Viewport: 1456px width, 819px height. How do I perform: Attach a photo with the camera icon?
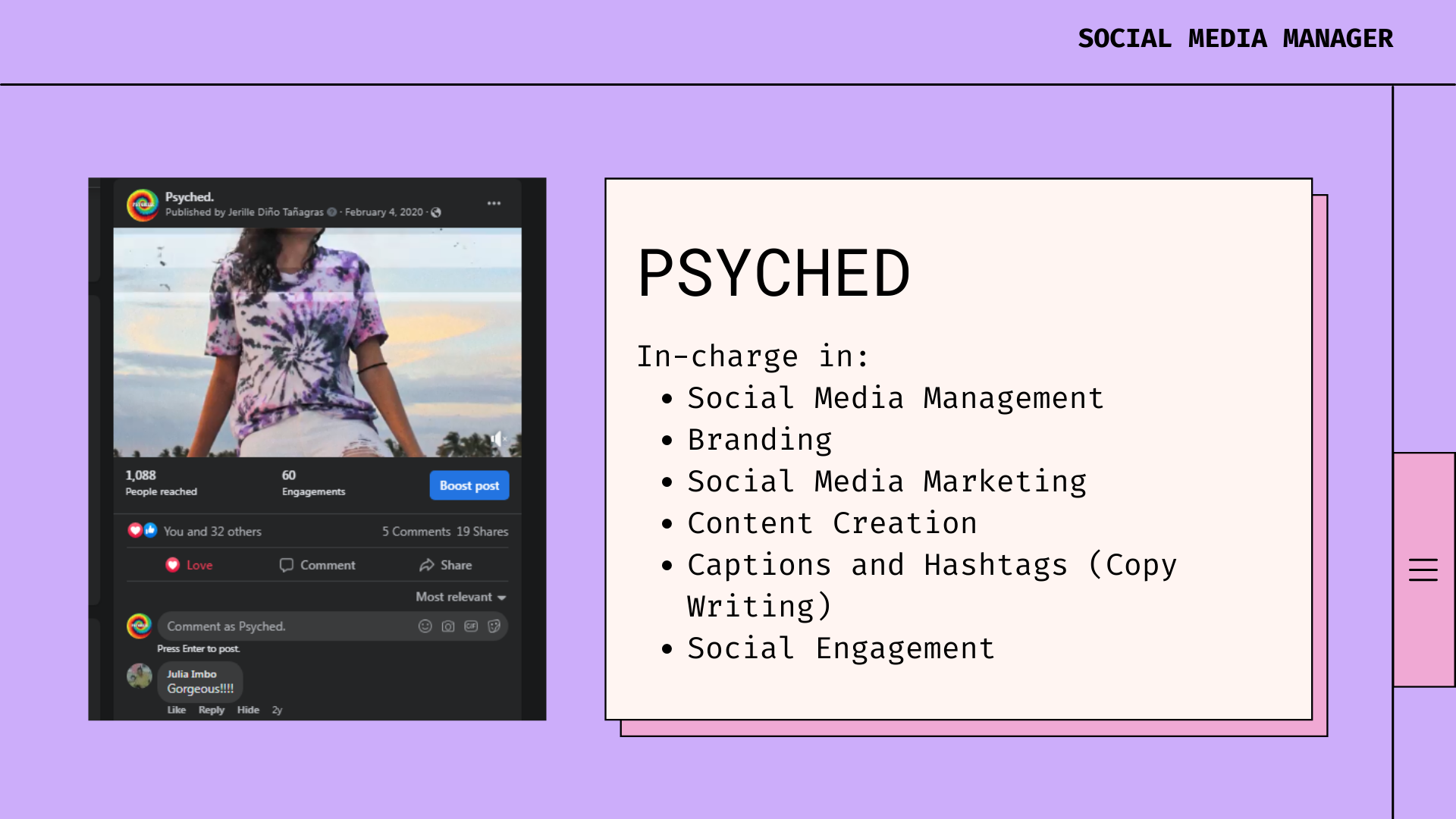[448, 626]
